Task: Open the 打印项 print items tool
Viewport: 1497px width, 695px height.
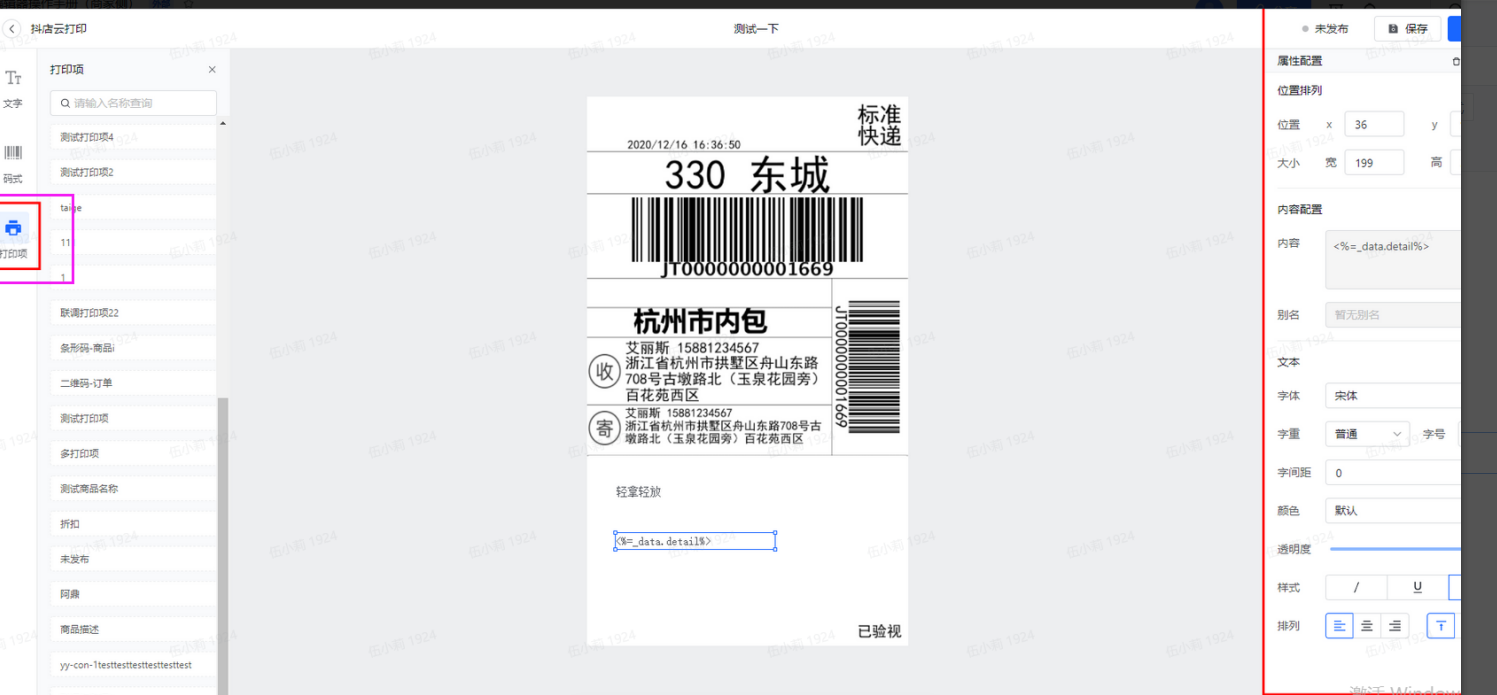Action: click(14, 238)
